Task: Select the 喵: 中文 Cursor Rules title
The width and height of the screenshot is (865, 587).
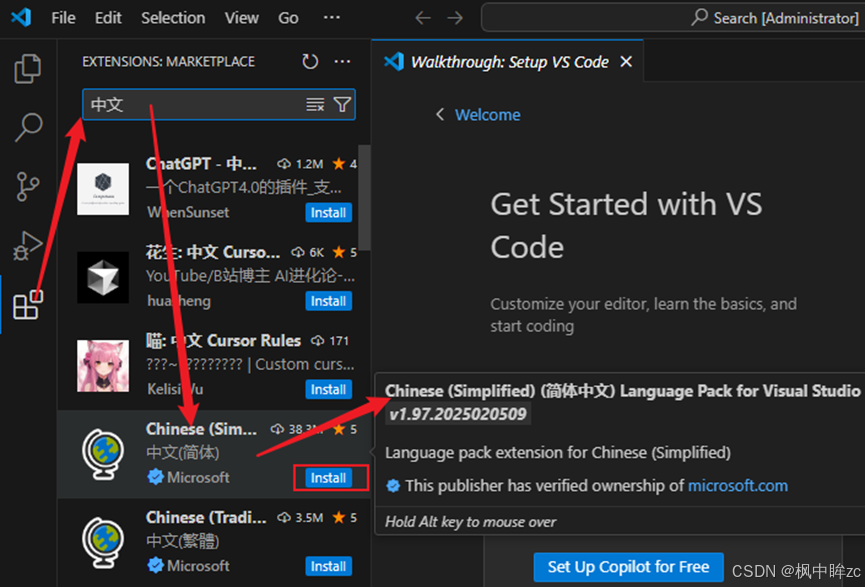Action: [223, 341]
